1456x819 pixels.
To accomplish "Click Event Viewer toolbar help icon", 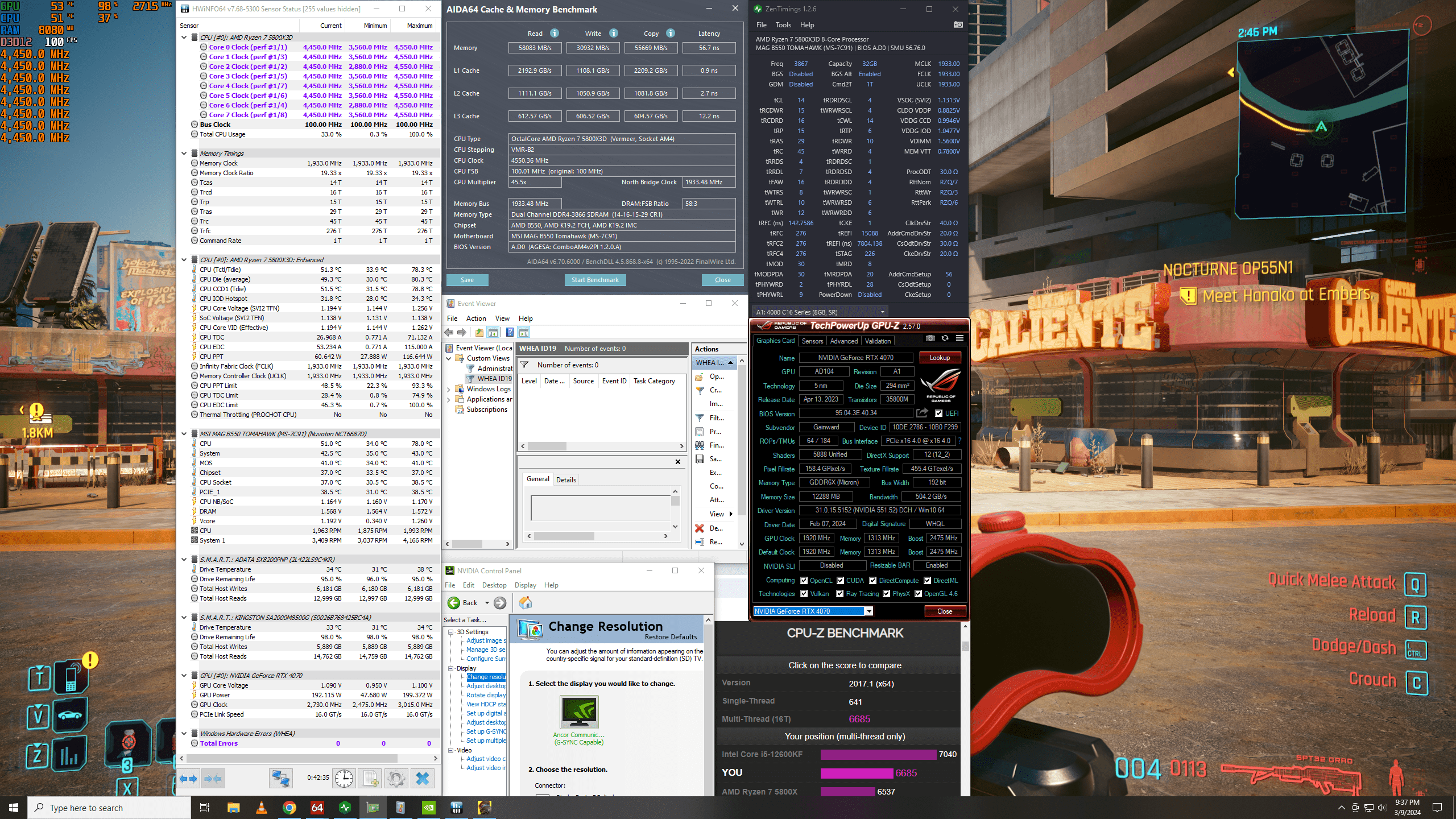I will (510, 332).
